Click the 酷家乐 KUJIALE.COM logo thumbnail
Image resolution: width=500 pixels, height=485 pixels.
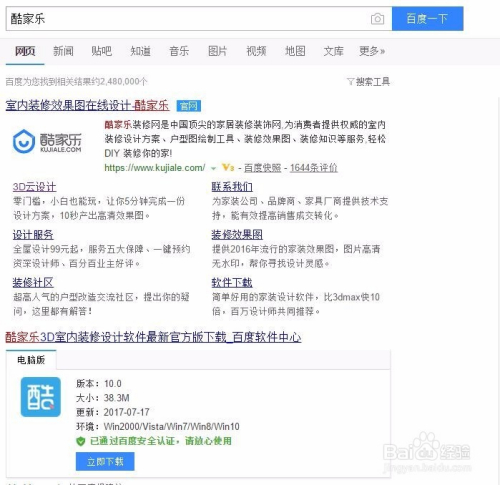tap(47, 141)
